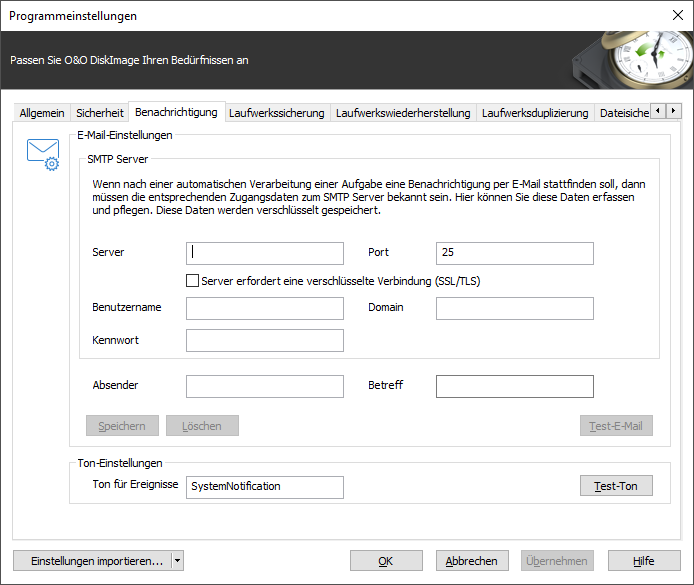Screen dimensions: 694x585
Task: Confirm with the OK button
Action: pyautogui.click(x=386, y=561)
